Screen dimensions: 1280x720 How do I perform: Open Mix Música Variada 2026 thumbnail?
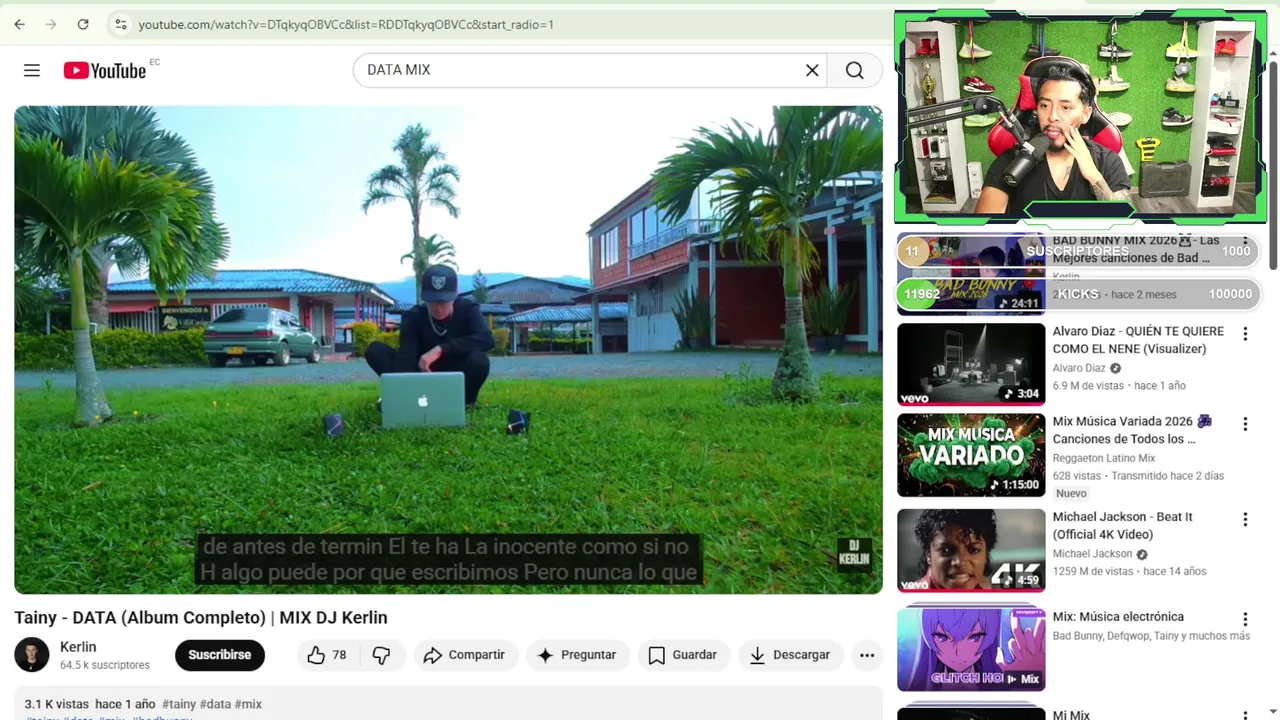pos(971,455)
